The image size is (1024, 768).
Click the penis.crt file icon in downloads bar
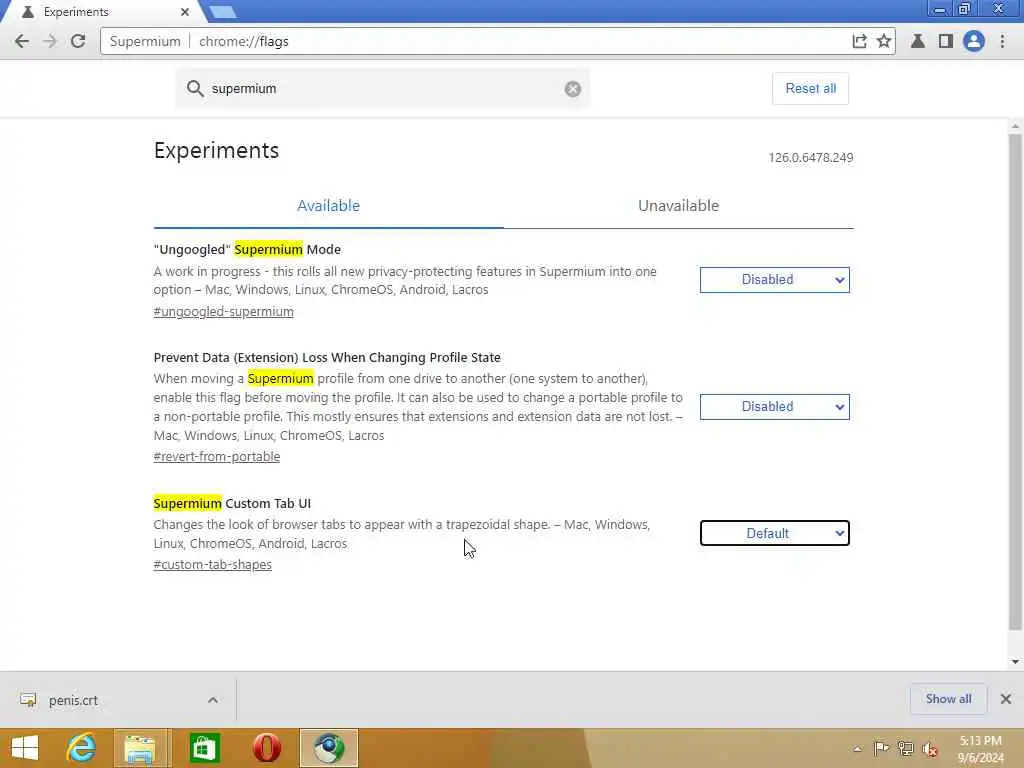tap(28, 700)
